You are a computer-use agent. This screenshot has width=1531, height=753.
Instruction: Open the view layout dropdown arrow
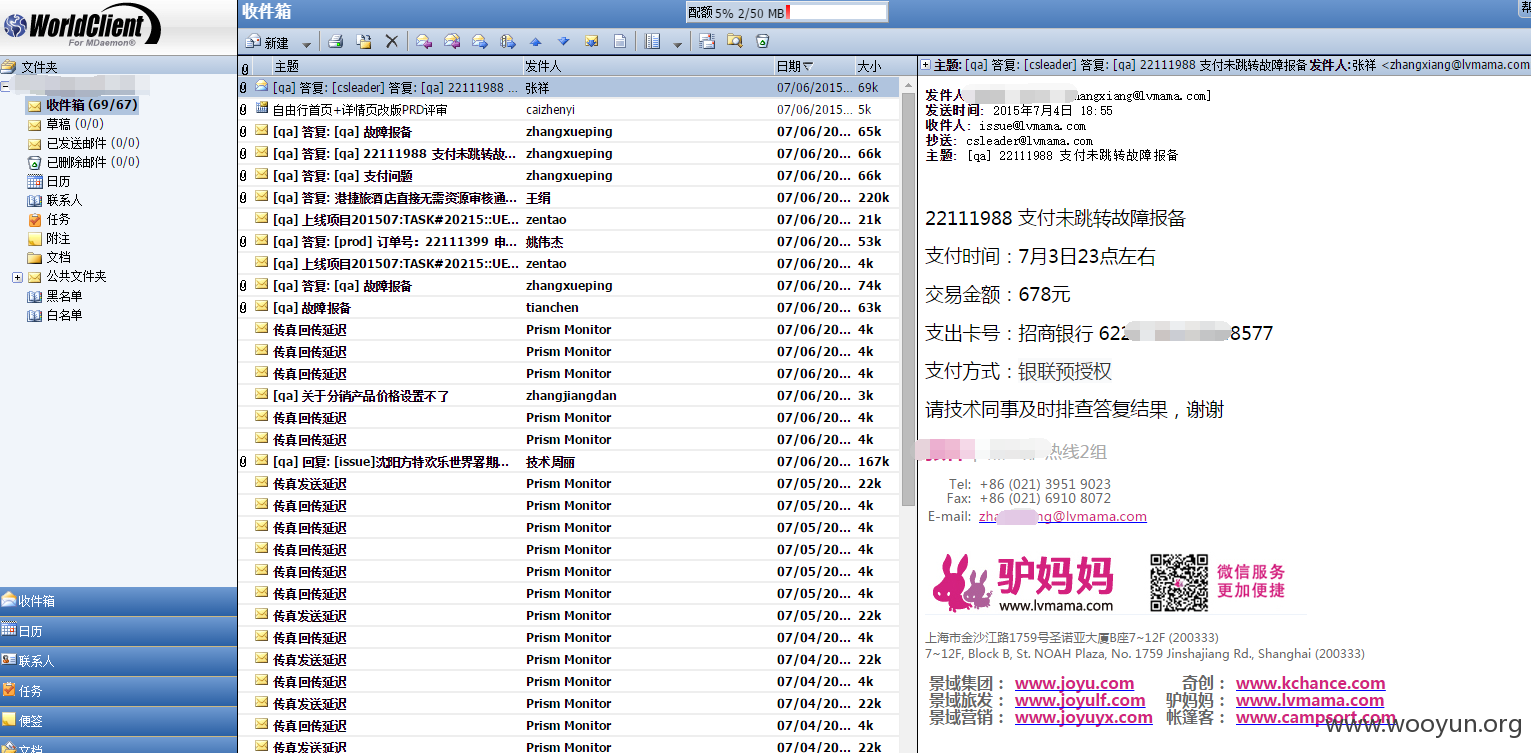click(x=677, y=44)
